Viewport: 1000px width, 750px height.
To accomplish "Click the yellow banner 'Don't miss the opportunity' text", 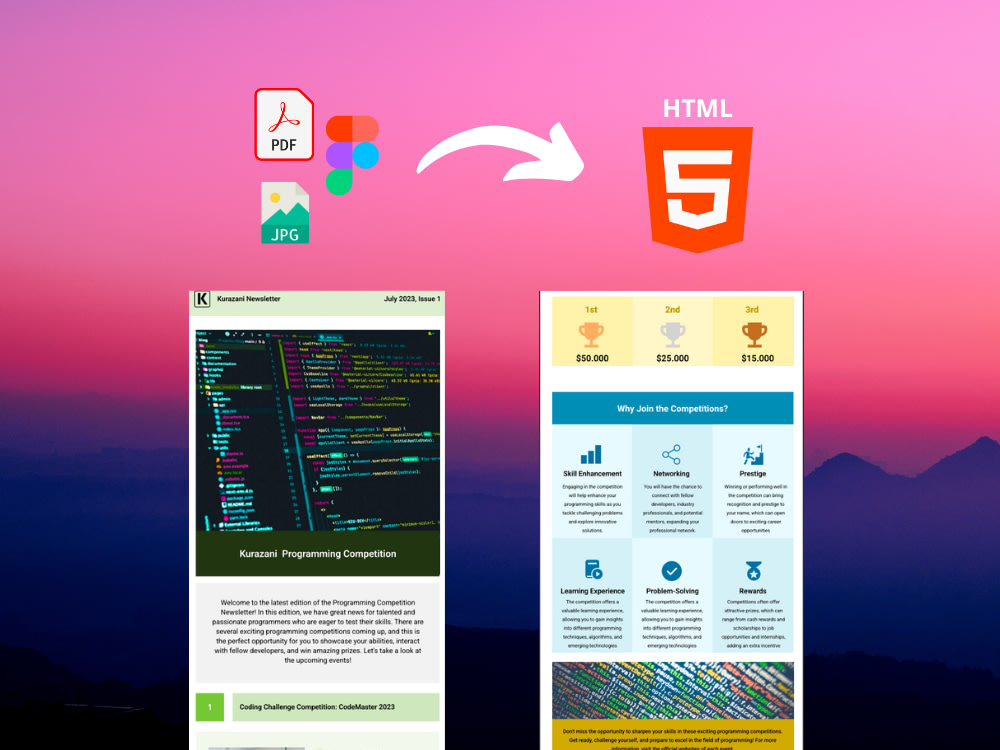I will click(x=673, y=740).
